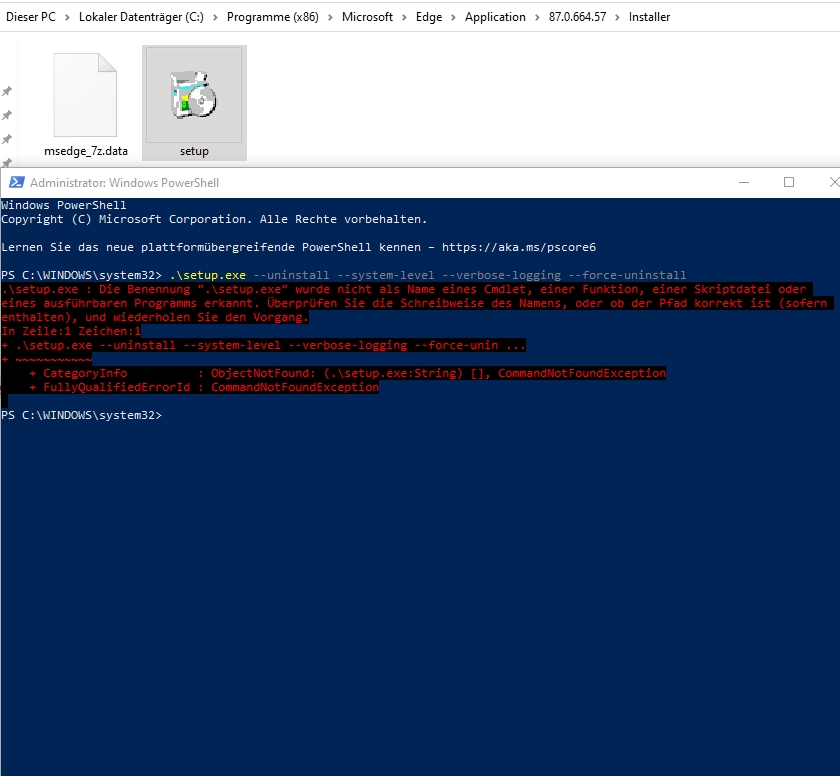Click the '--force-uninstall' argument text

point(627,275)
